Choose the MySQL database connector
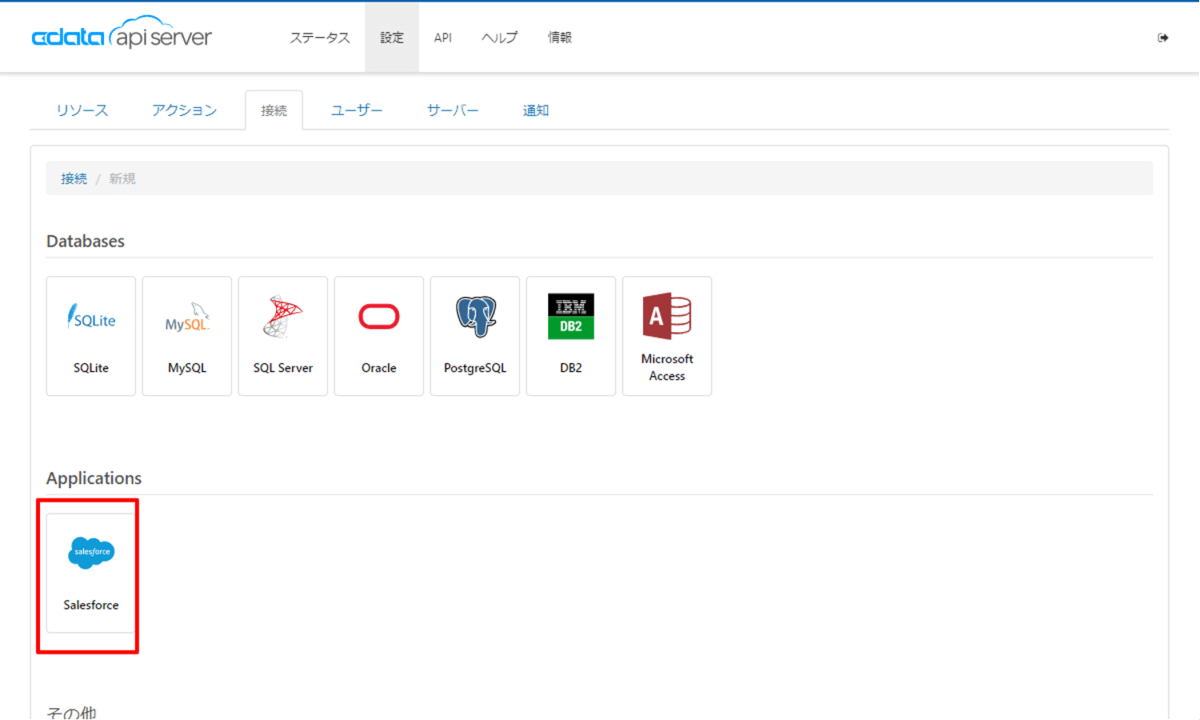The width and height of the screenshot is (1200, 720). click(x=187, y=336)
